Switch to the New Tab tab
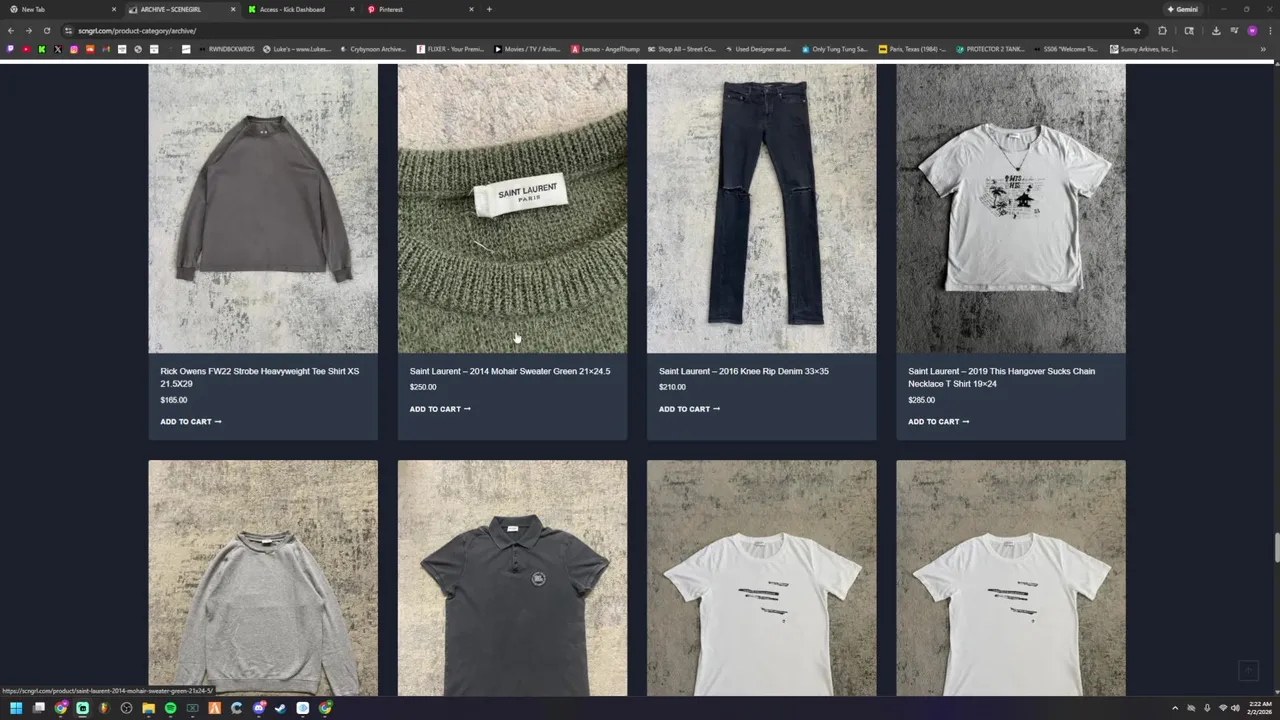This screenshot has height=720, width=1280. click(60, 9)
